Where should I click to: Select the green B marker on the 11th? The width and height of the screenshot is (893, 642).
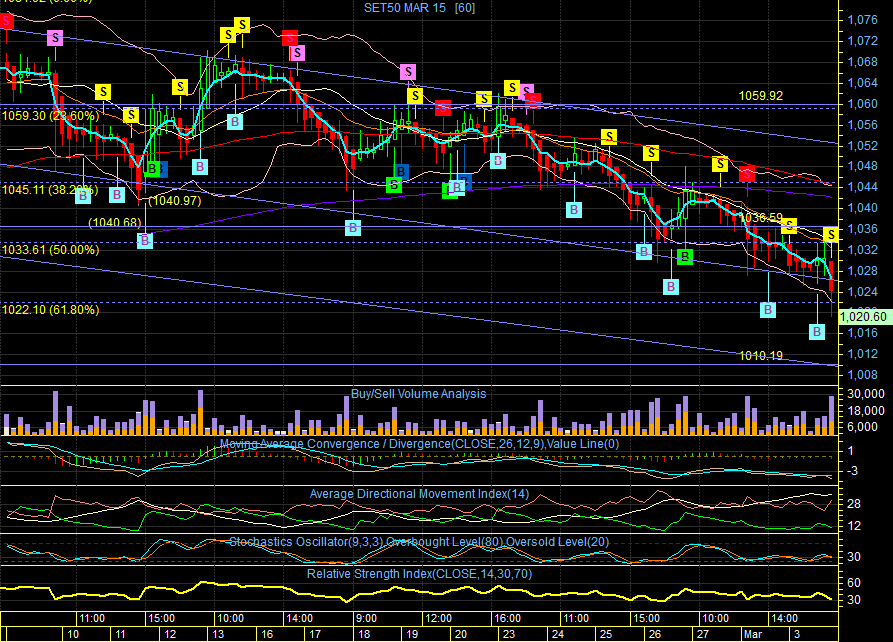tap(152, 169)
